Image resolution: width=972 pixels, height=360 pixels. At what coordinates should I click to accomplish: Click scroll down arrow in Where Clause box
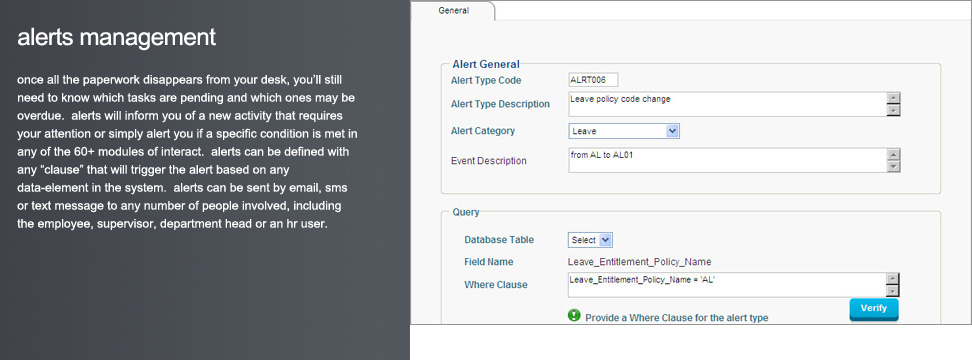893,291
